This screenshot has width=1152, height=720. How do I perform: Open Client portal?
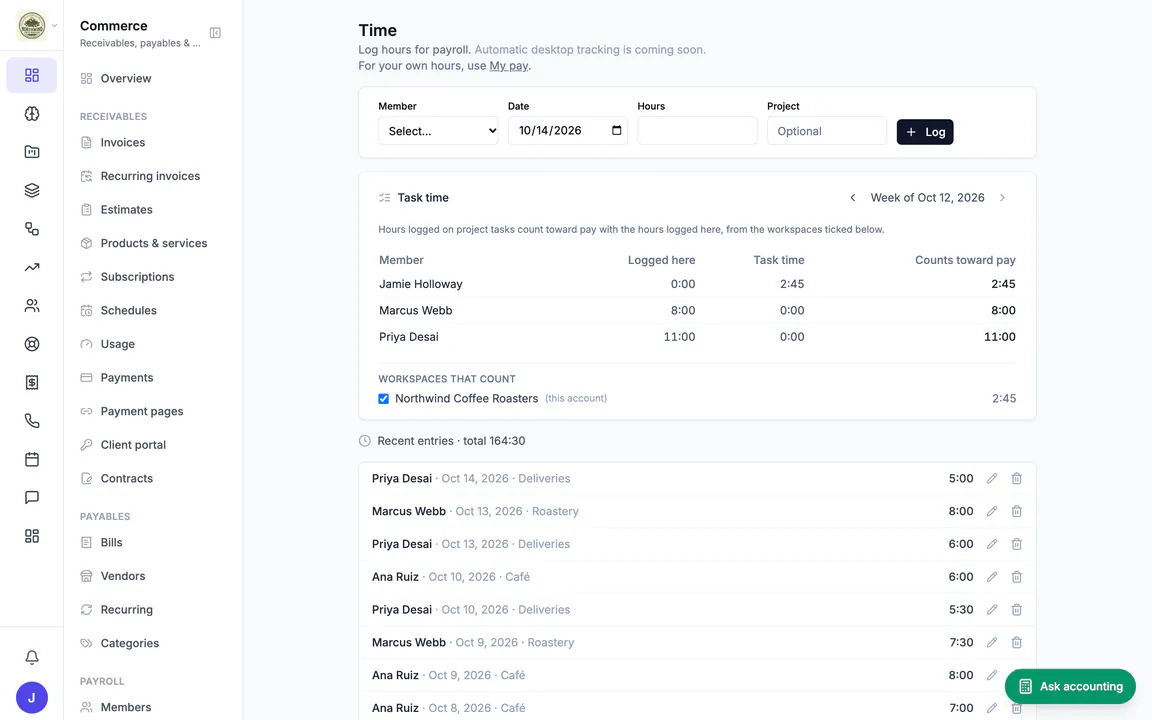[x=133, y=444]
